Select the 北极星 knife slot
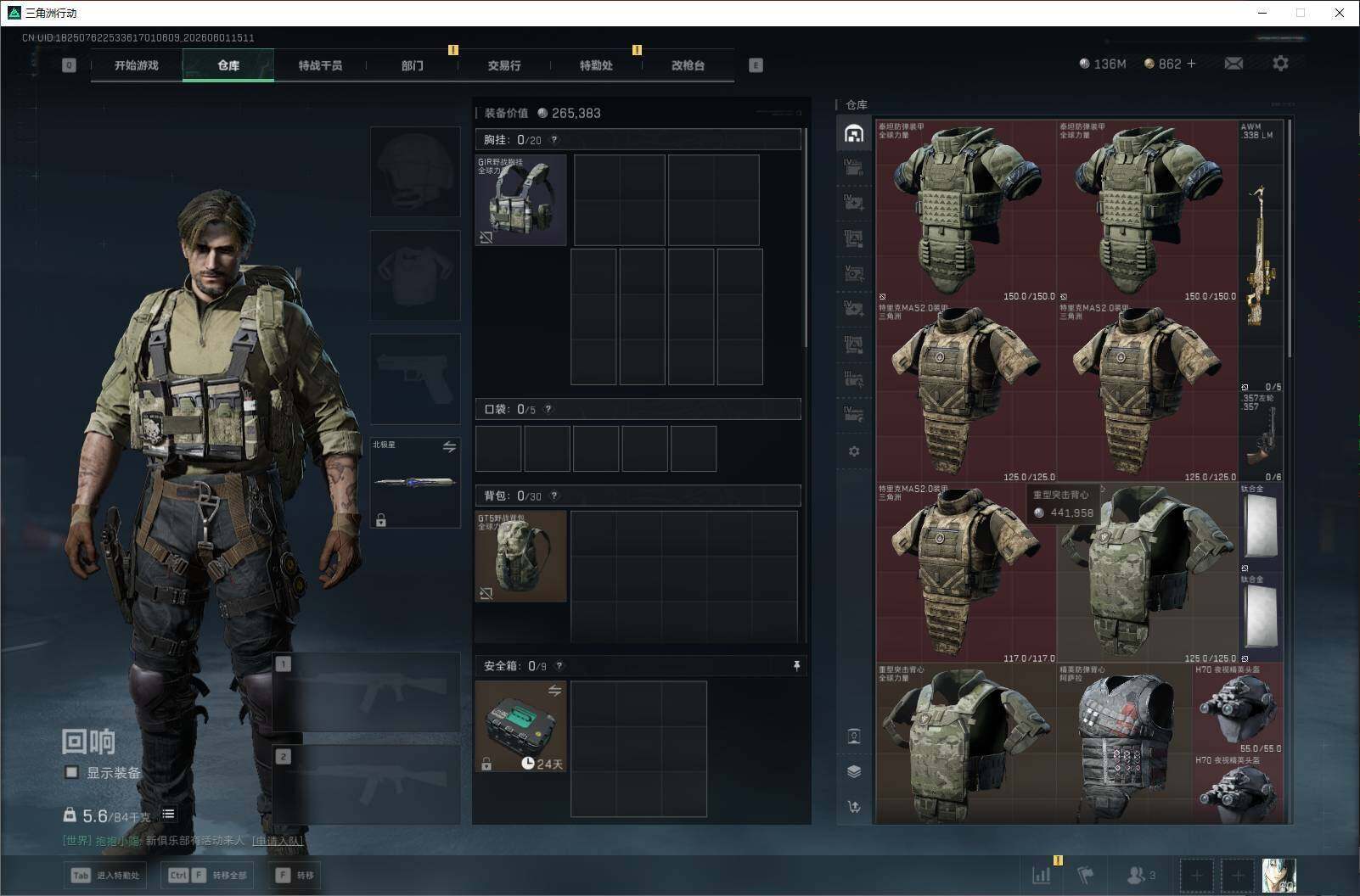 coord(415,482)
